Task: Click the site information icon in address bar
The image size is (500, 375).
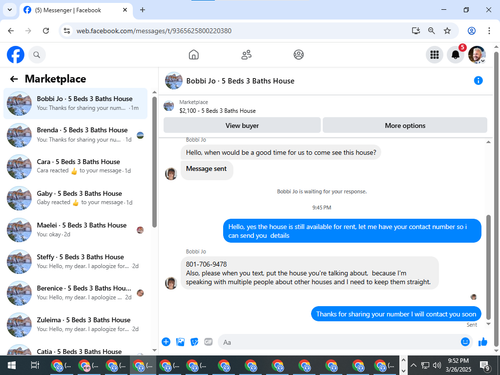Action: coord(67,31)
